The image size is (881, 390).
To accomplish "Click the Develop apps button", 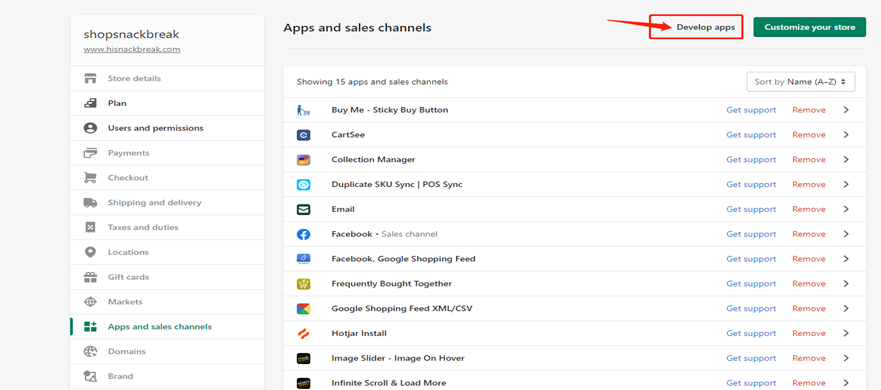I will click(705, 27).
